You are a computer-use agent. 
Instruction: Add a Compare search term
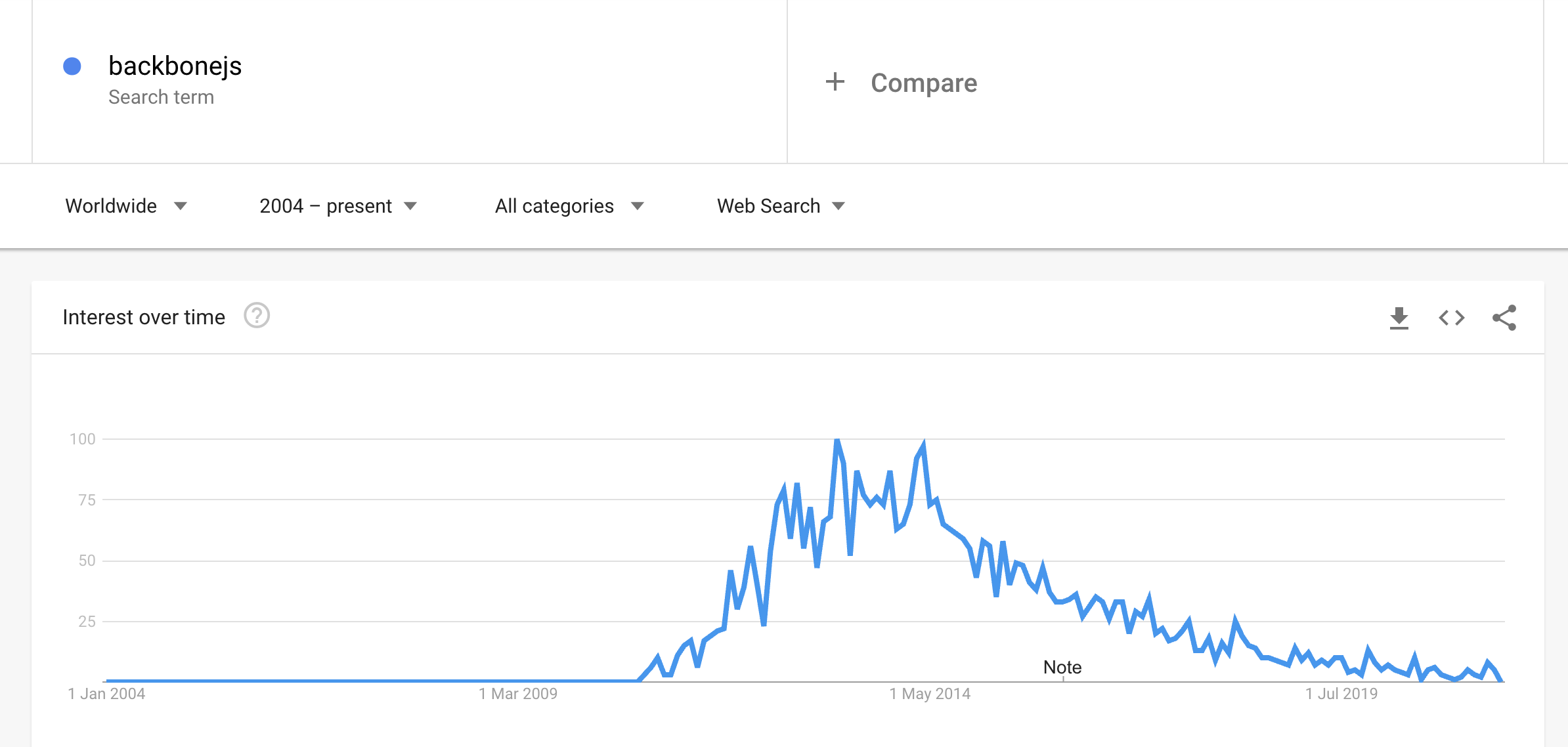[x=923, y=83]
